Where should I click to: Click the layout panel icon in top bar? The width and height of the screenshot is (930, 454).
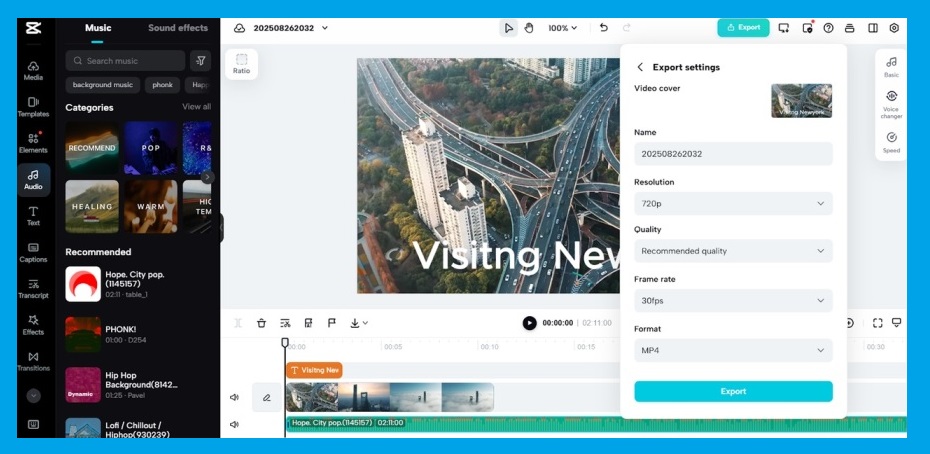pyautogui.click(x=872, y=28)
